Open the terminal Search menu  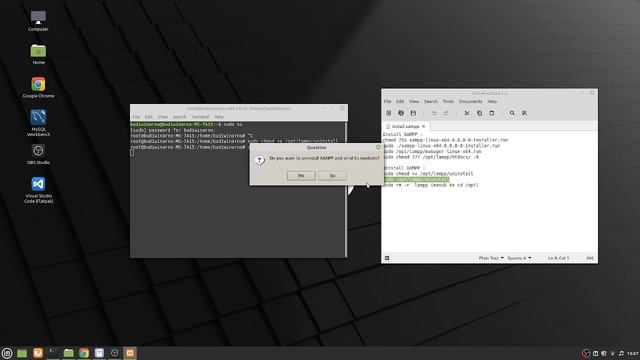tap(179, 117)
